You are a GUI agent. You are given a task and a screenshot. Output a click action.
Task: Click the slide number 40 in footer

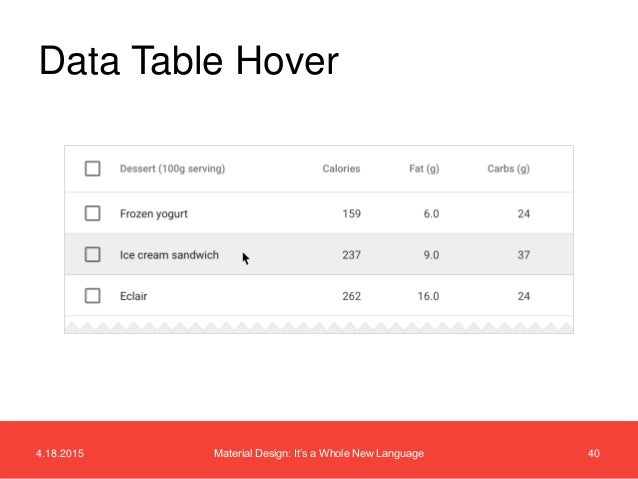point(593,453)
